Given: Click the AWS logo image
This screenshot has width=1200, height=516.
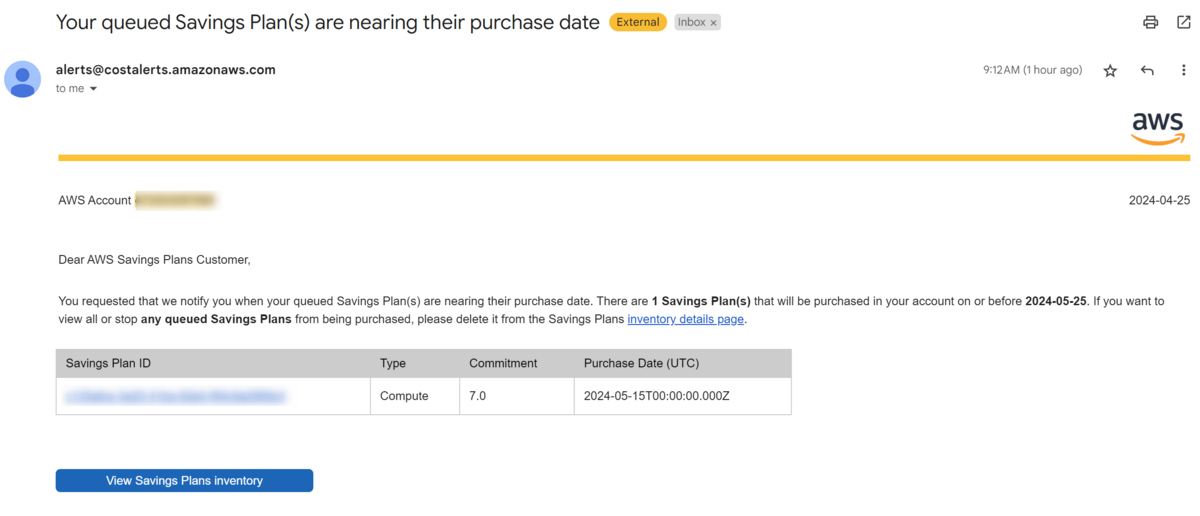Looking at the screenshot, I should pyautogui.click(x=1158, y=127).
